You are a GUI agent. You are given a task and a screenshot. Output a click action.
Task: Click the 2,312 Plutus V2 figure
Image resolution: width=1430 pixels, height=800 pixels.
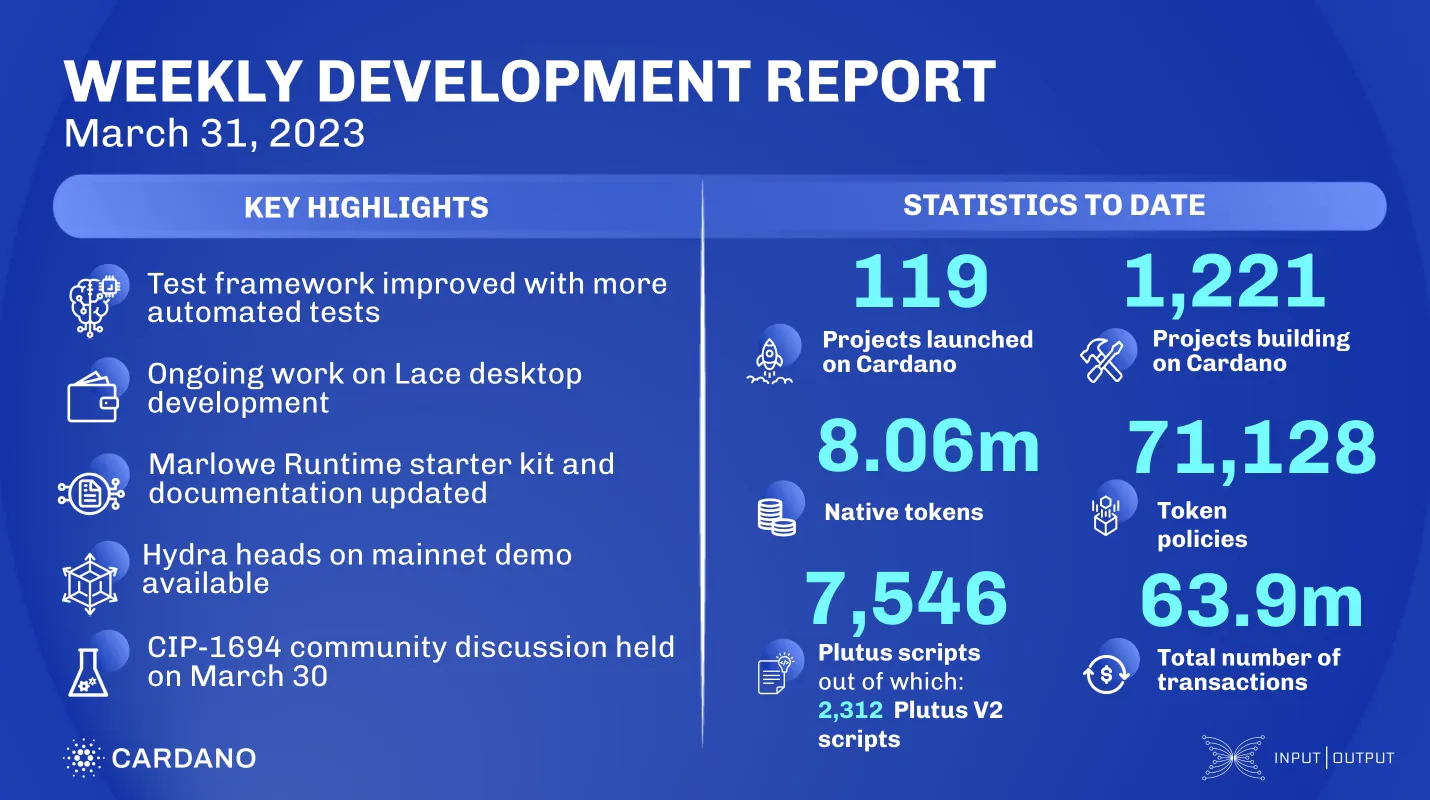850,710
